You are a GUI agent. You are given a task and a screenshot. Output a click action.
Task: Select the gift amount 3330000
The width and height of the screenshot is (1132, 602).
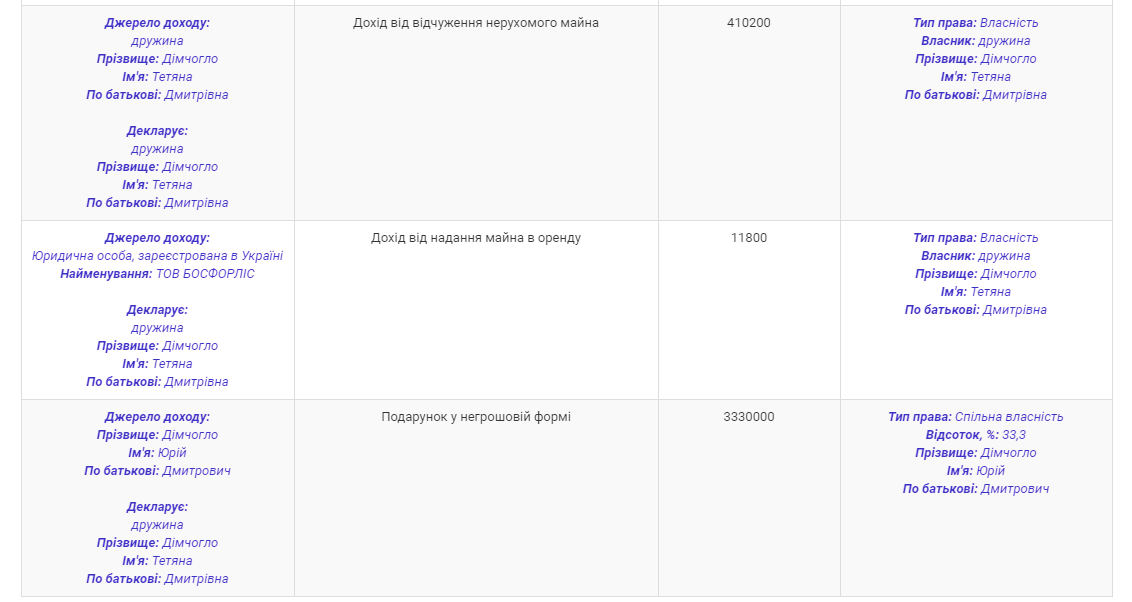tap(749, 417)
